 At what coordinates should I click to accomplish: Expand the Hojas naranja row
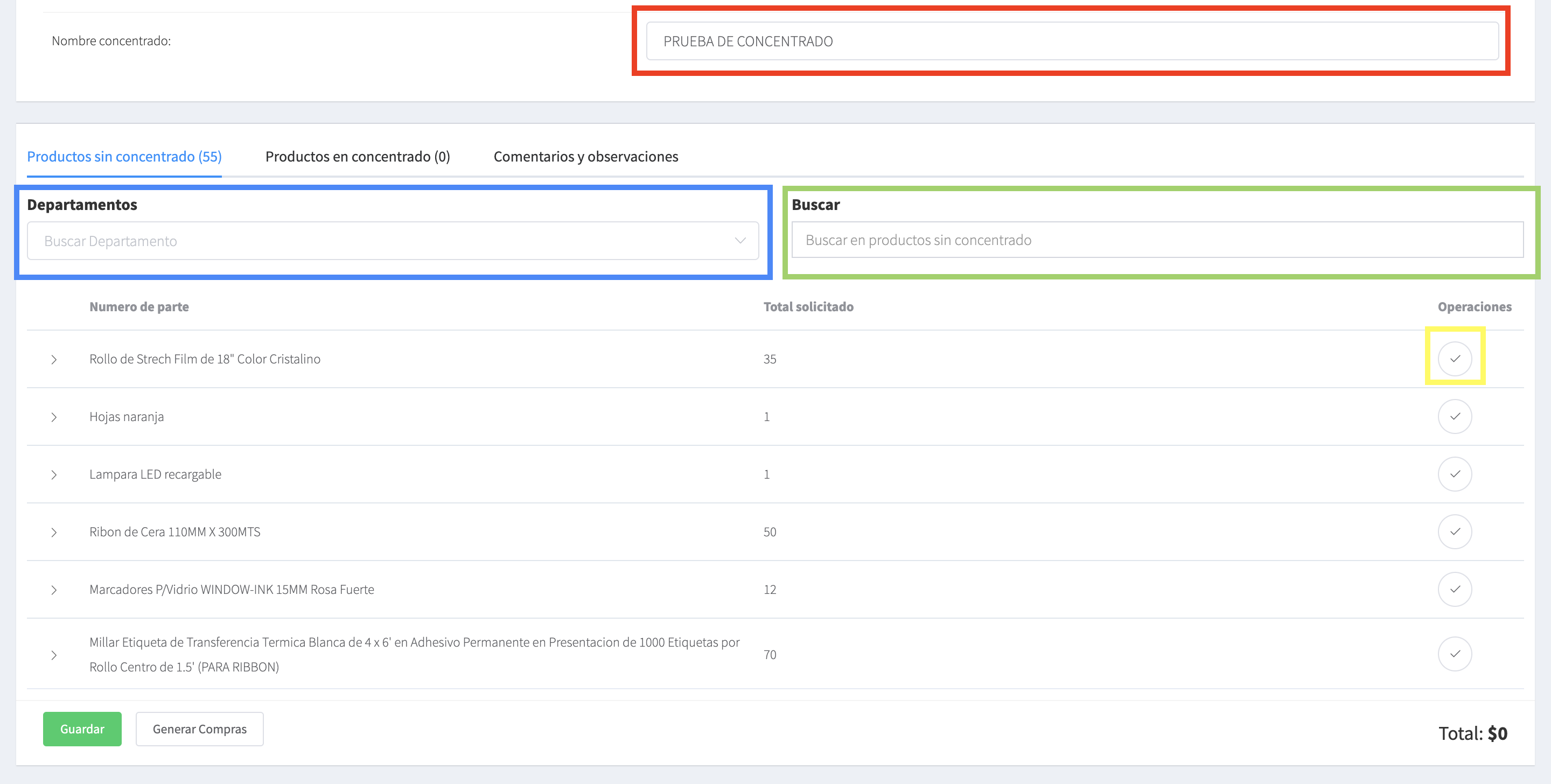coord(54,417)
